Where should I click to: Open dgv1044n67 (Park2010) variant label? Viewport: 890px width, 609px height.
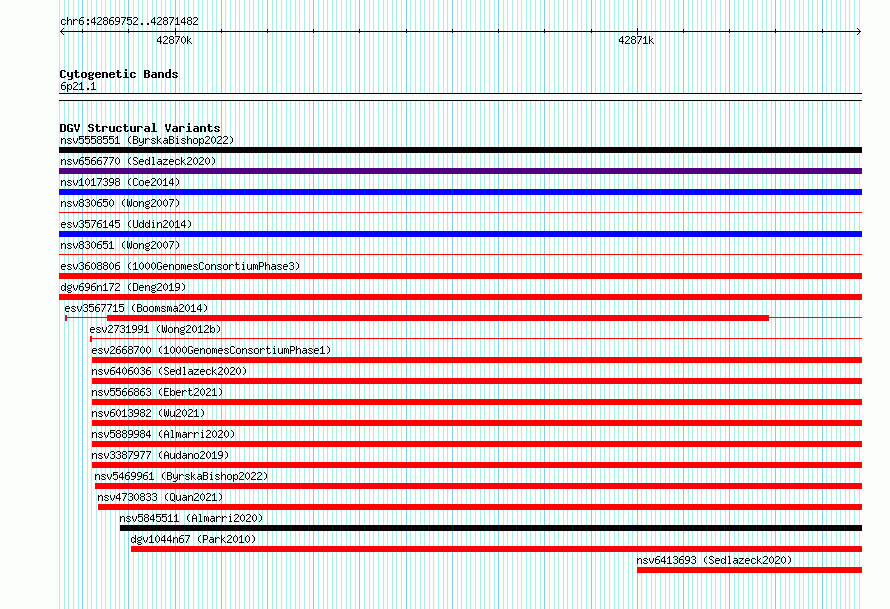click(193, 539)
